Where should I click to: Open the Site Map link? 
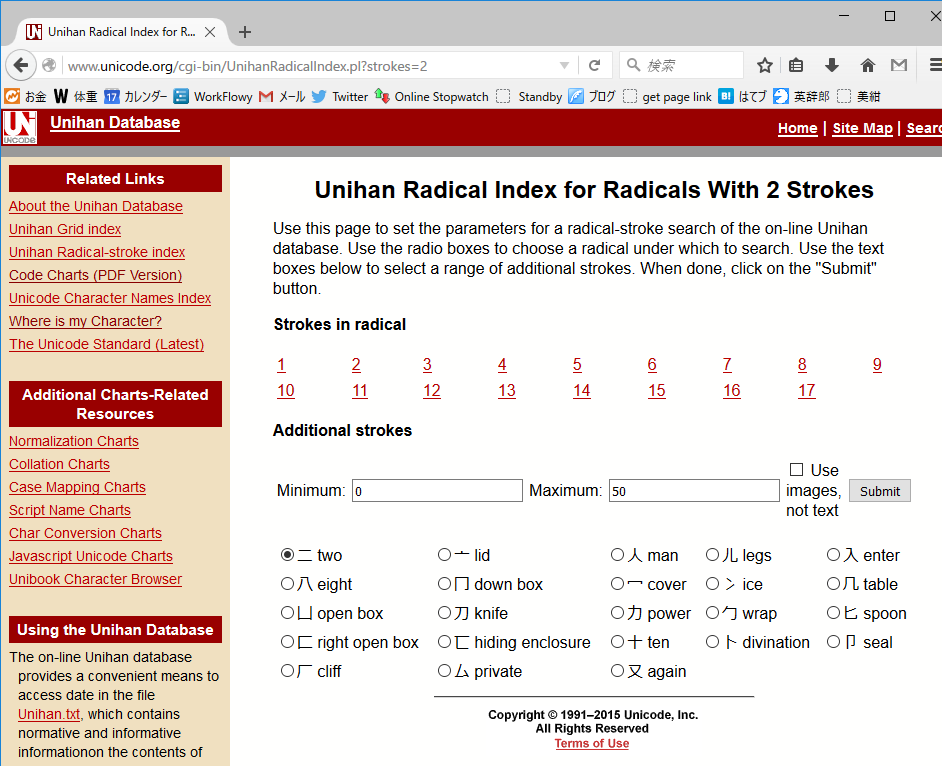(x=862, y=128)
